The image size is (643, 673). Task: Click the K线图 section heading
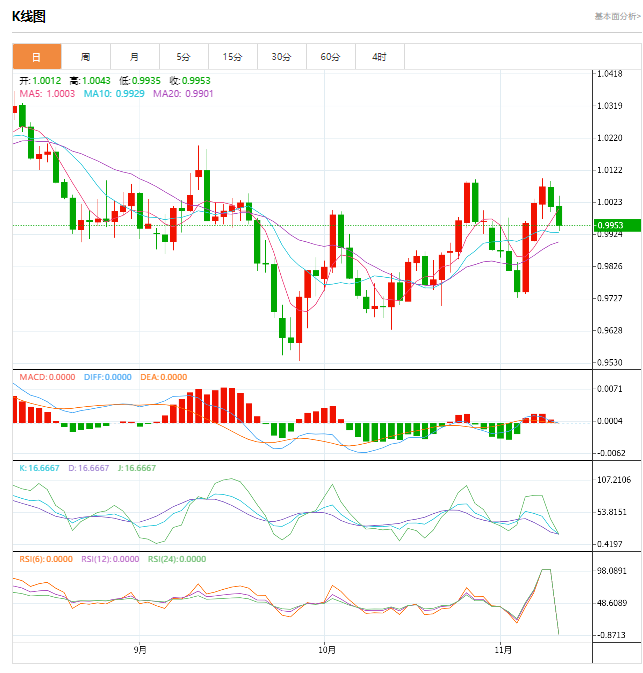click(29, 16)
